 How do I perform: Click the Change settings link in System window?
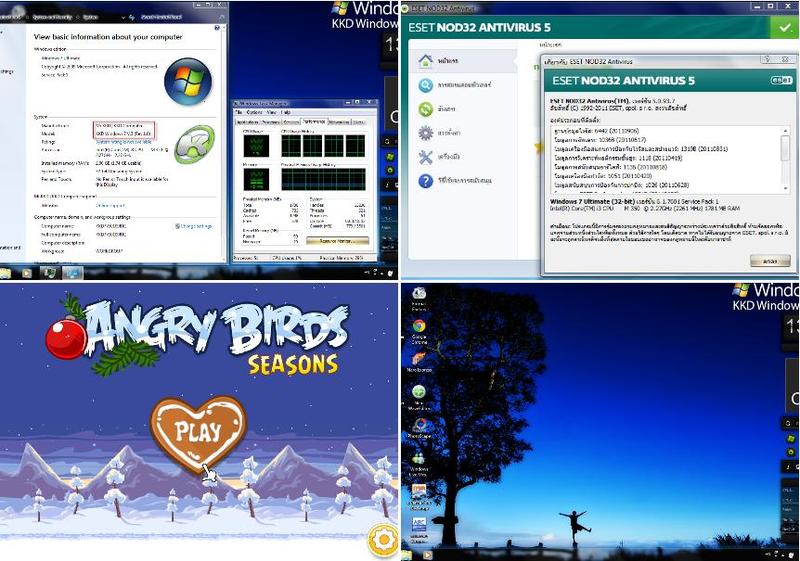[x=194, y=226]
